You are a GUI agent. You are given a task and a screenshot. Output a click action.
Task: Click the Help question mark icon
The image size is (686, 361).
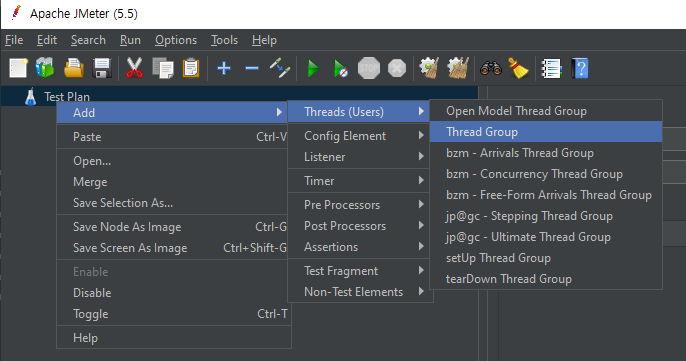click(580, 69)
